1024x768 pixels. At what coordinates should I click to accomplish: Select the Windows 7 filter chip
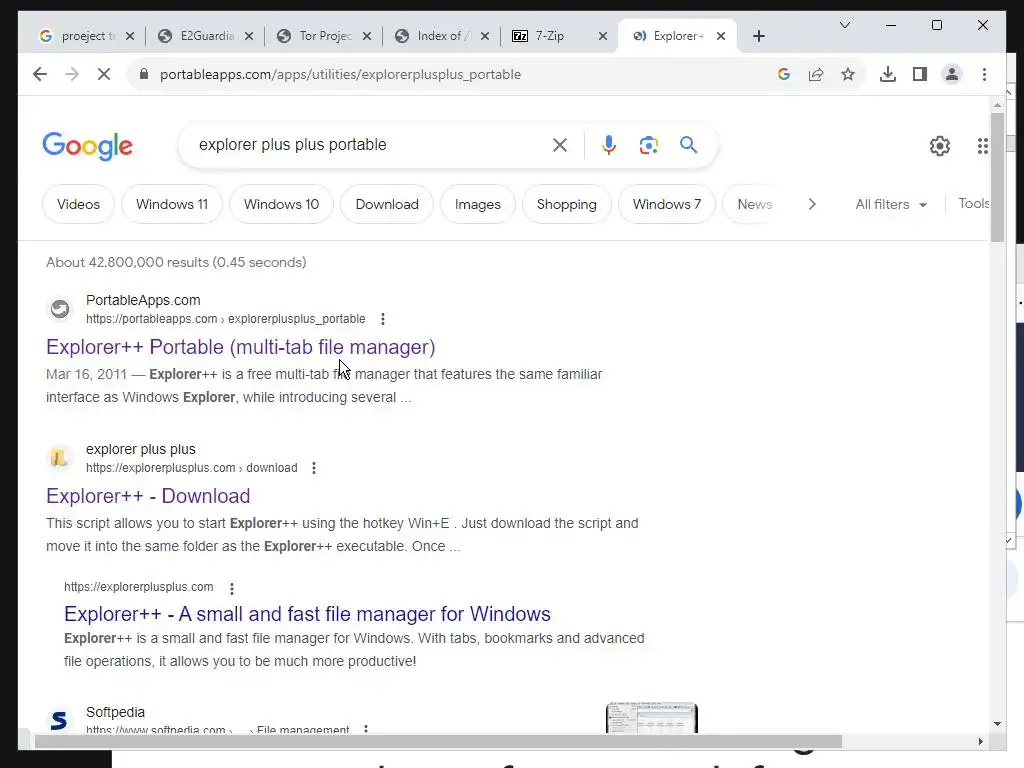click(667, 204)
